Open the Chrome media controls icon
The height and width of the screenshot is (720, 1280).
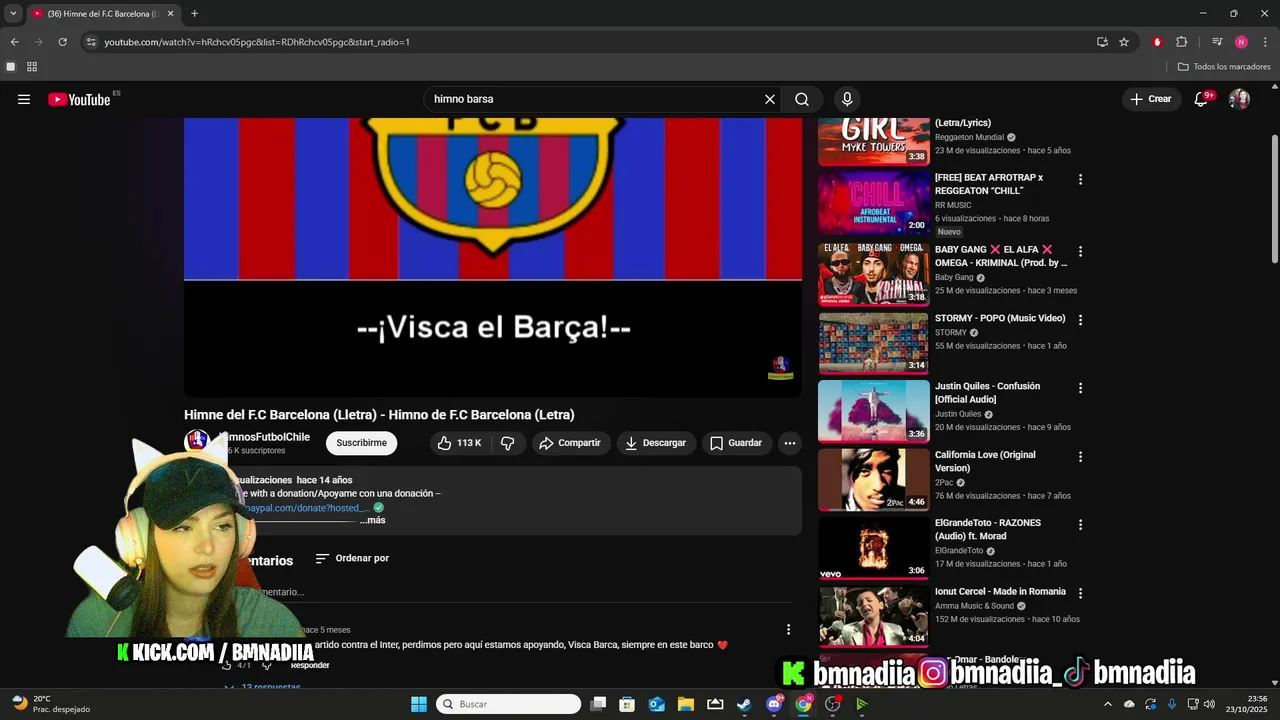pos(1217,42)
